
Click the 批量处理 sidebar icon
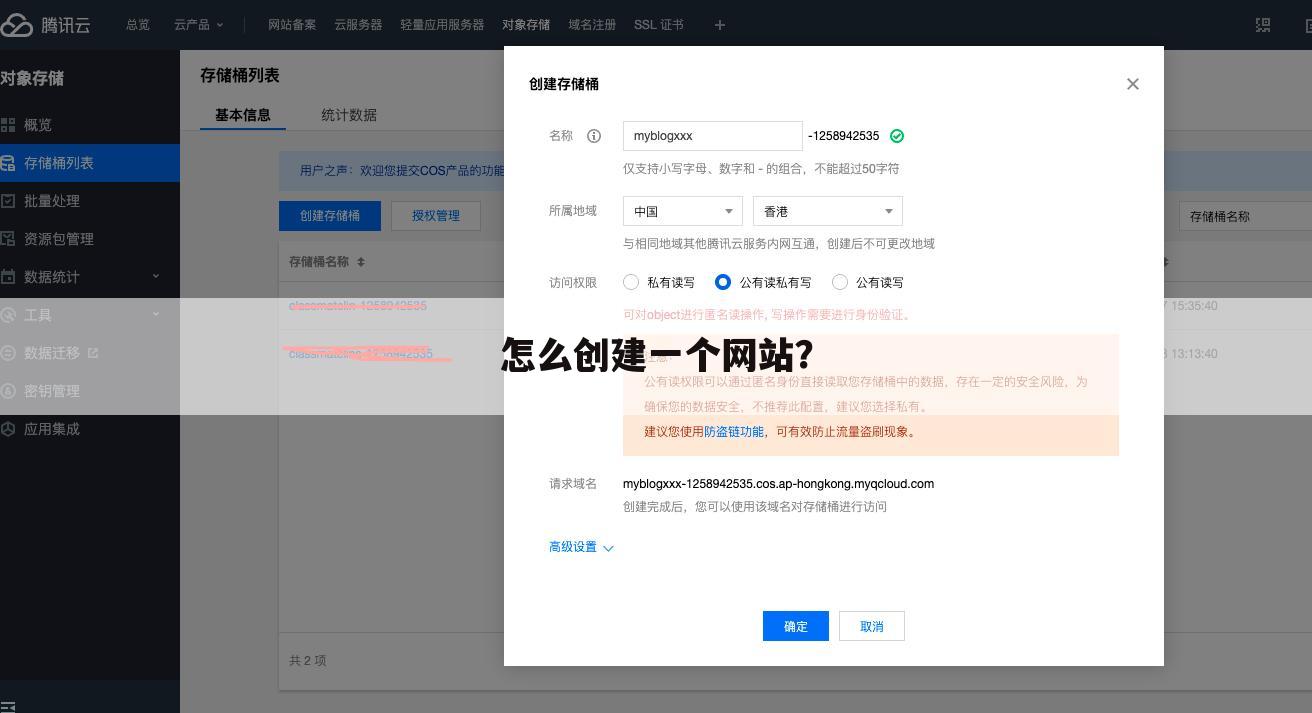8,201
